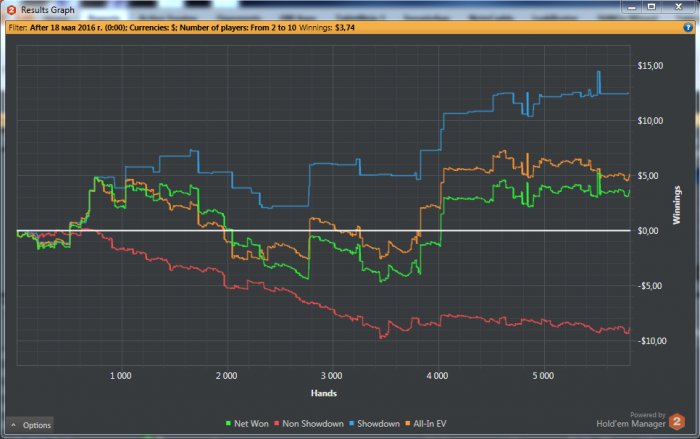The height and width of the screenshot is (439, 700).
Task: Click the 'Winnings: $3,74' filter text
Action: point(326,28)
